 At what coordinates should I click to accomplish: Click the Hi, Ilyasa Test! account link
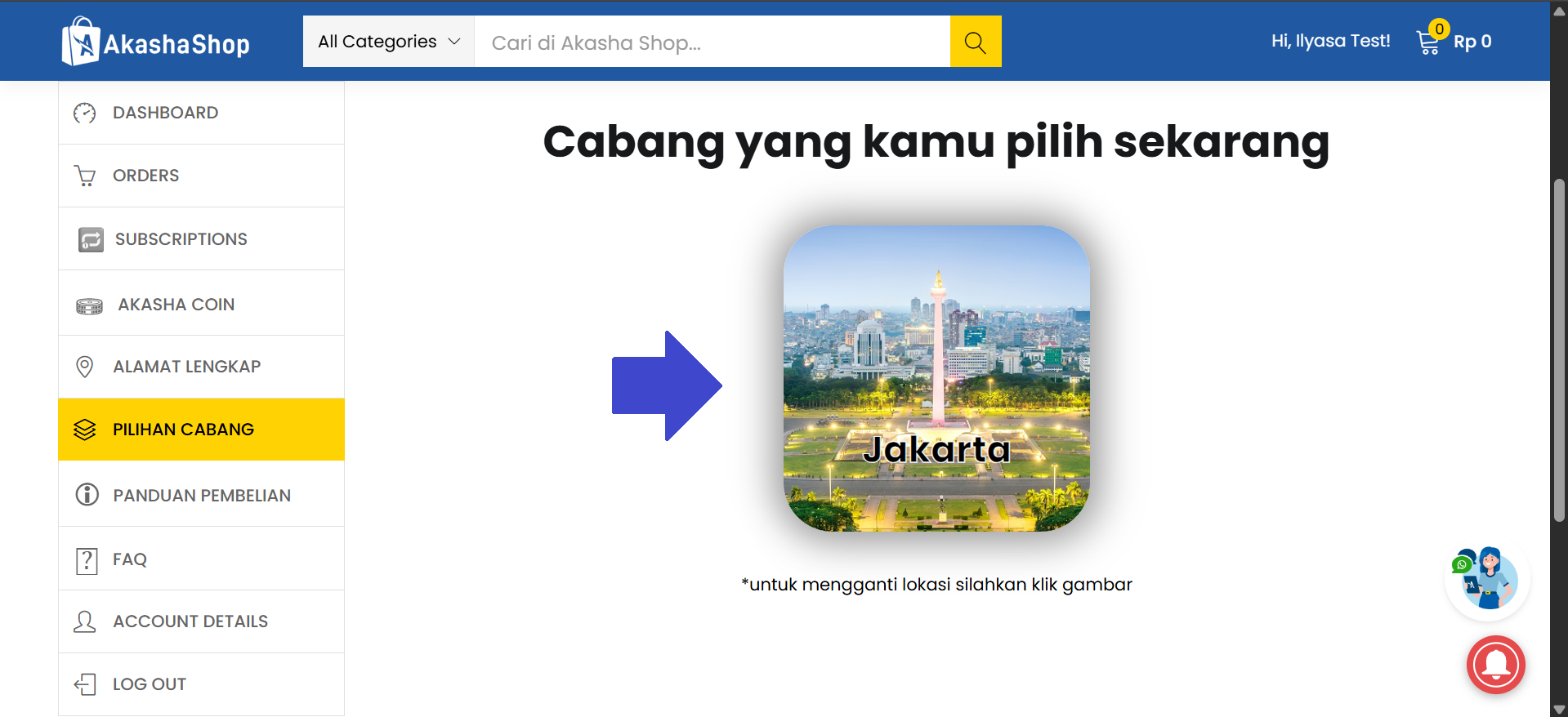point(1330,41)
